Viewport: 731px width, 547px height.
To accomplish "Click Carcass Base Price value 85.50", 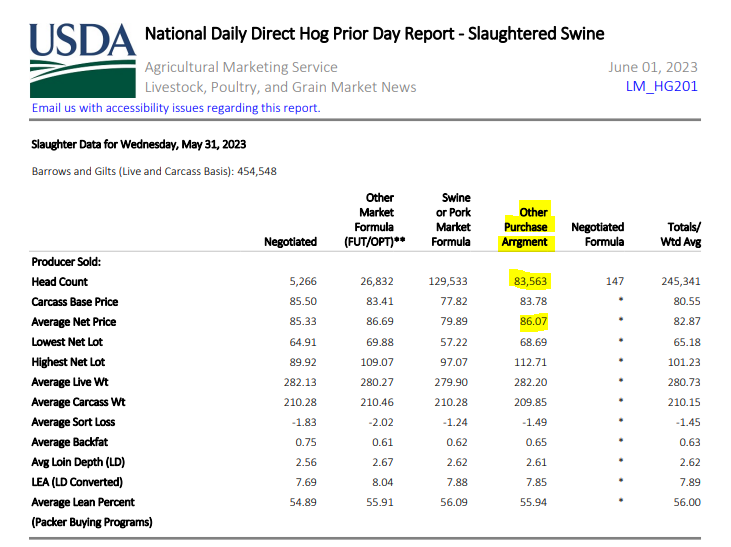I will (303, 301).
